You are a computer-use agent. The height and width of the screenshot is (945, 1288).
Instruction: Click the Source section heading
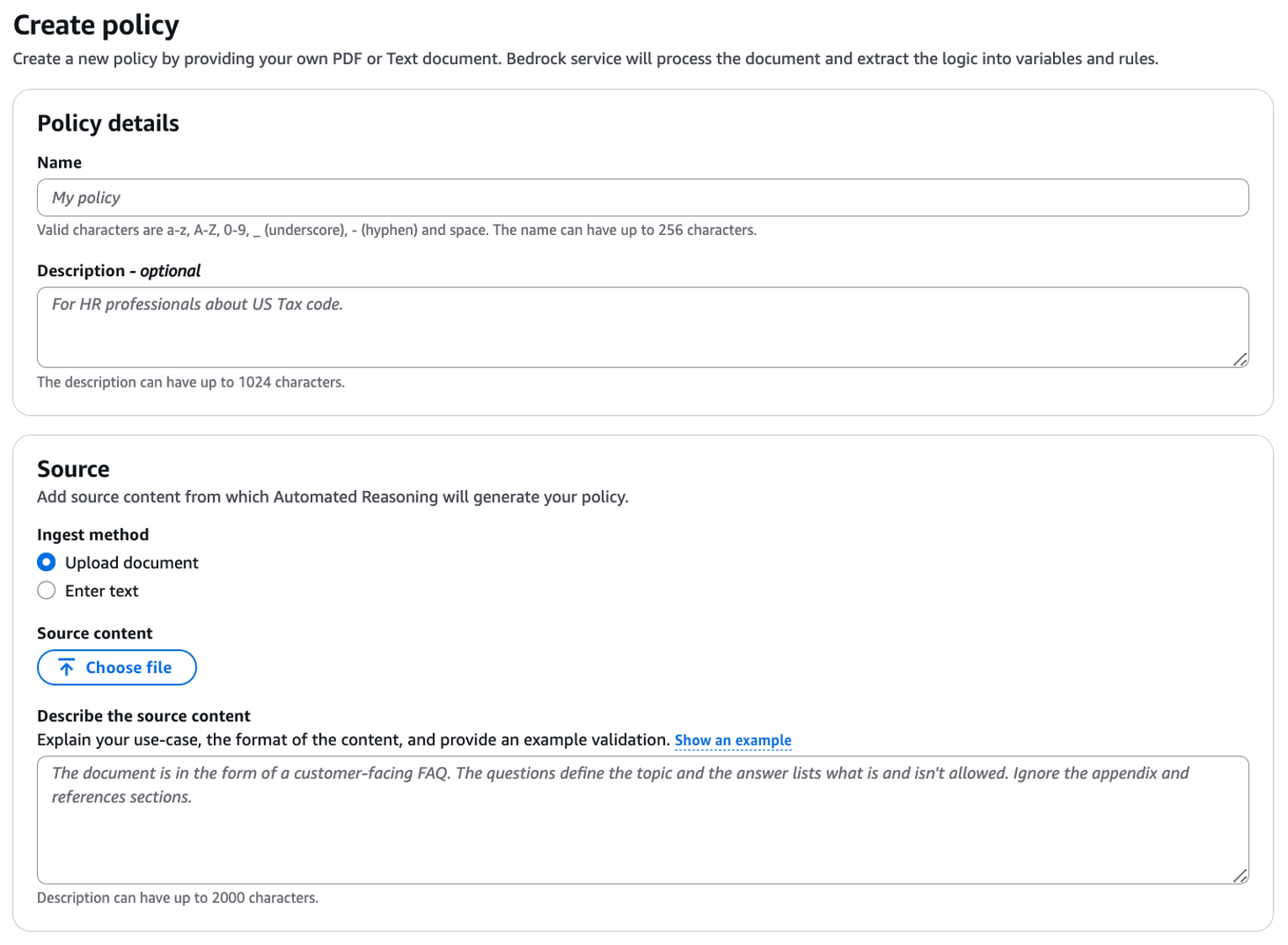pos(73,469)
